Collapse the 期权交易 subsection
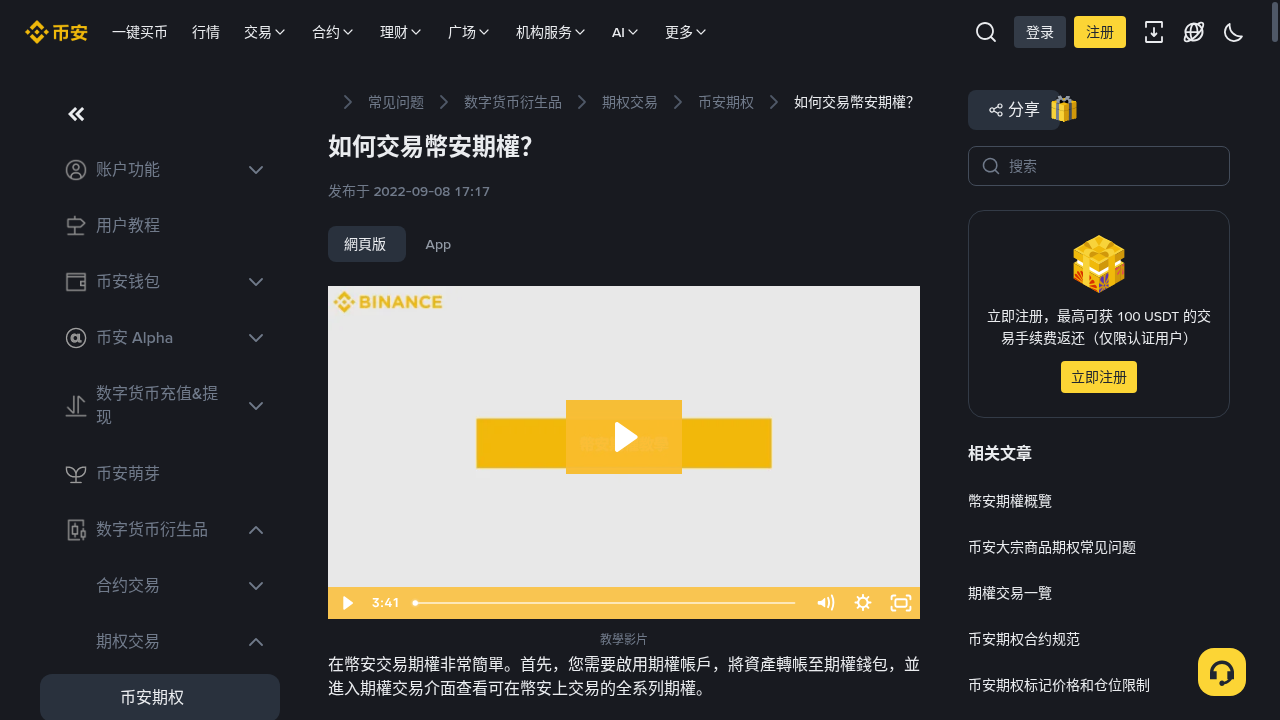Image resolution: width=1280 pixels, height=720 pixels. tap(256, 642)
